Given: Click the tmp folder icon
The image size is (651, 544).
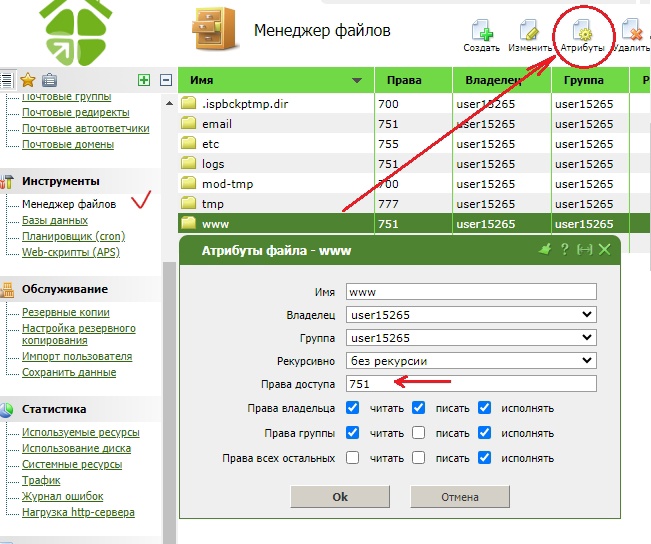Looking at the screenshot, I should click(x=188, y=203).
